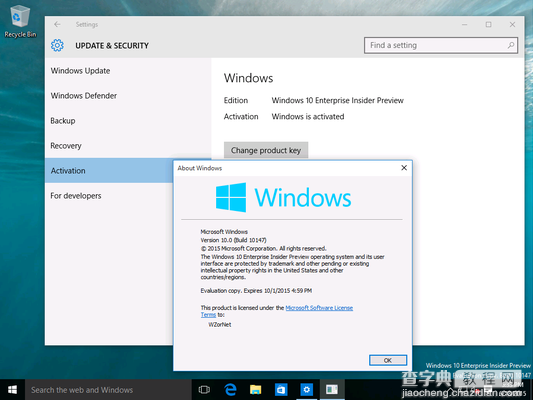Click the Update & Security gear icon
Viewport: 533px width, 400px height.
pyautogui.click(x=57, y=45)
